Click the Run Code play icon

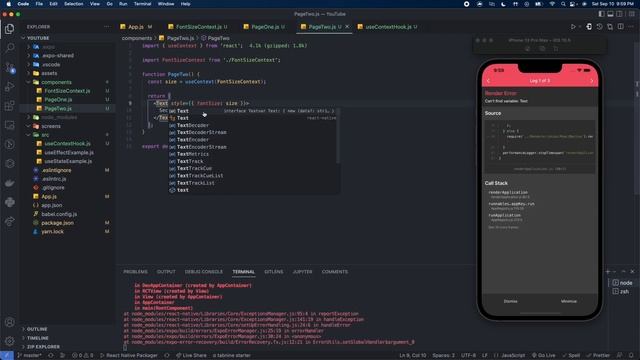pos(573,27)
